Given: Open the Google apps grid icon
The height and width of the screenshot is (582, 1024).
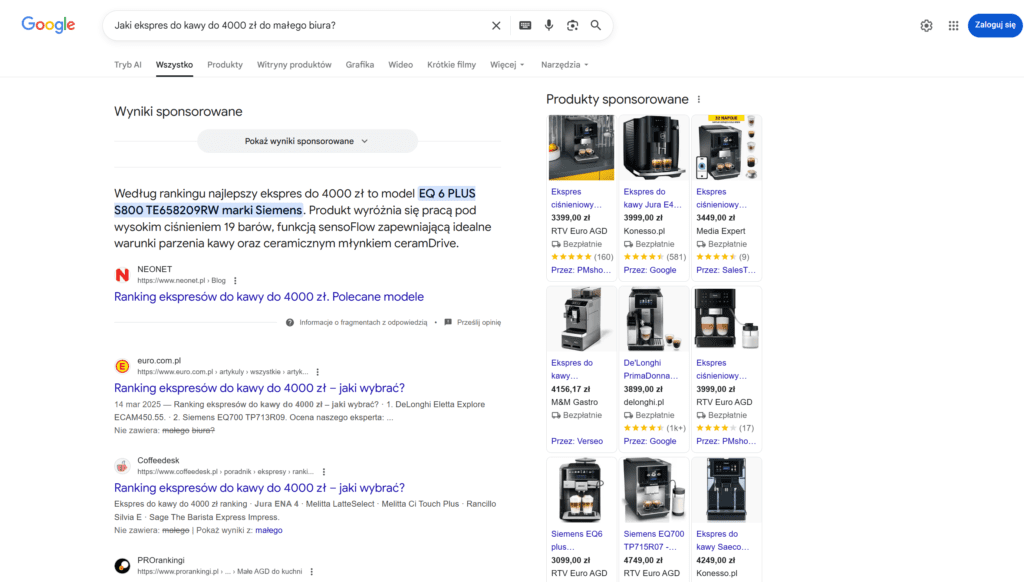Looking at the screenshot, I should (953, 25).
